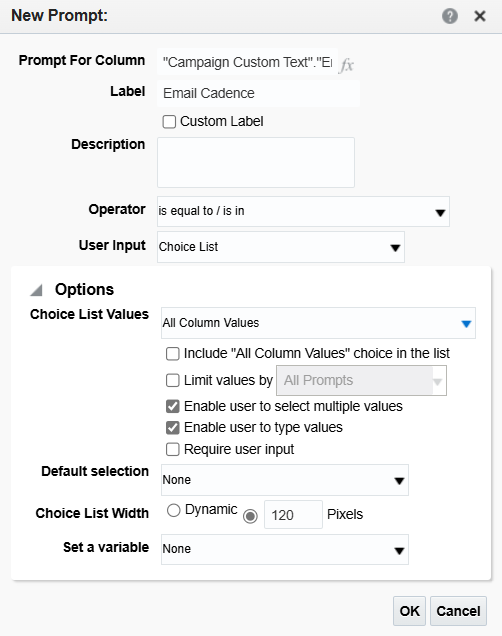
Task: Open the Set a variable dropdown
Action: tap(285, 550)
